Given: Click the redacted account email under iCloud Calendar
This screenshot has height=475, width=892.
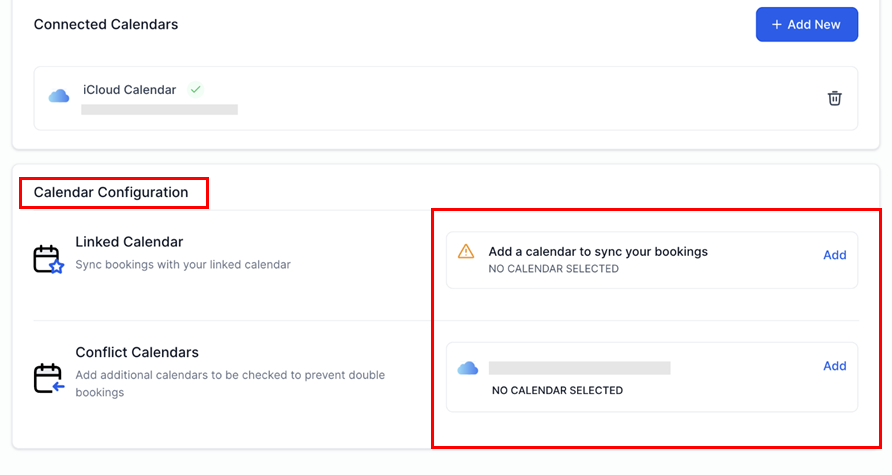Looking at the screenshot, I should pos(159,109).
